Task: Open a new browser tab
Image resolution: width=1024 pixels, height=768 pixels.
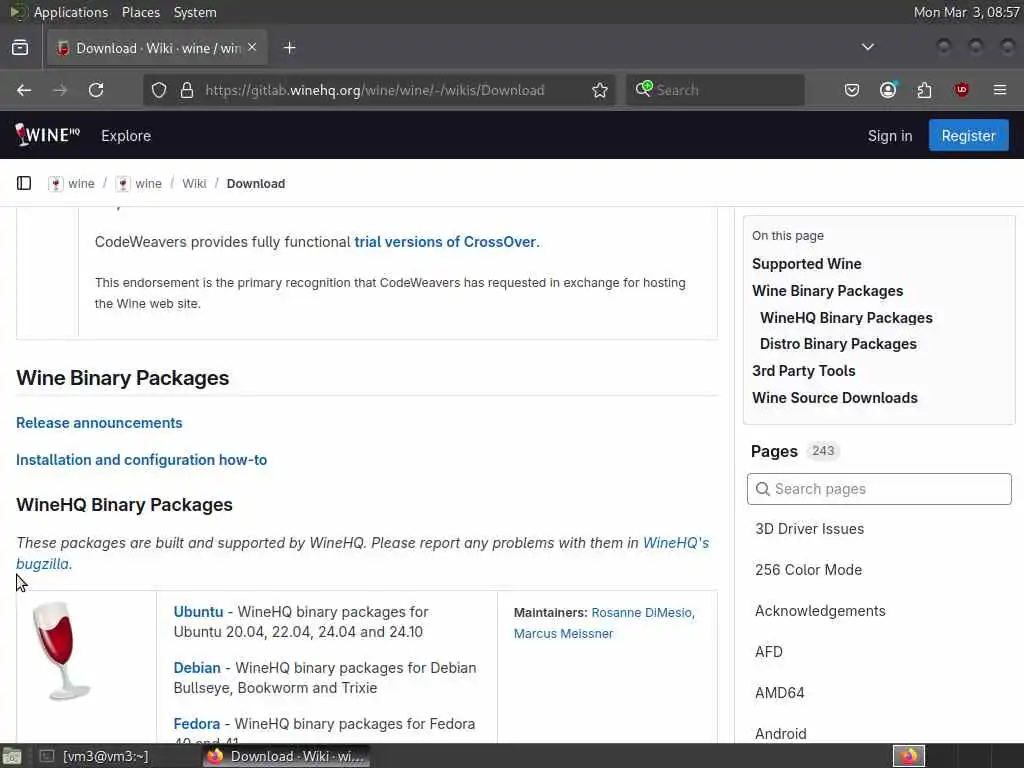Action: (289, 48)
